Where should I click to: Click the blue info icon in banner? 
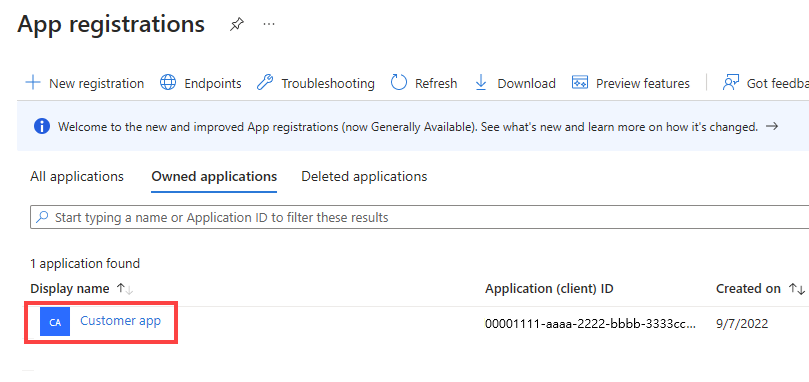click(x=42, y=126)
